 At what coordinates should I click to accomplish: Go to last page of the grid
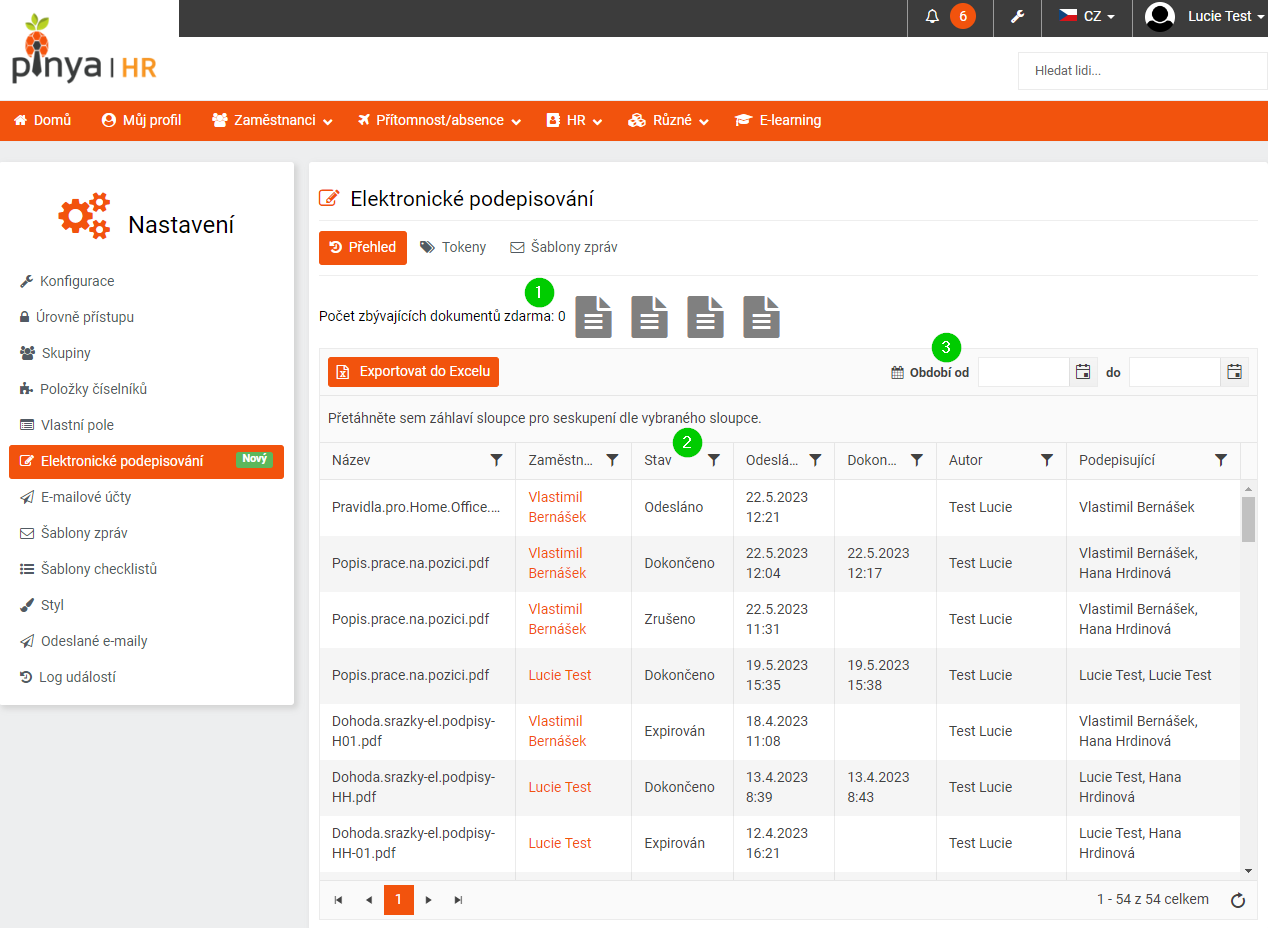click(x=458, y=900)
